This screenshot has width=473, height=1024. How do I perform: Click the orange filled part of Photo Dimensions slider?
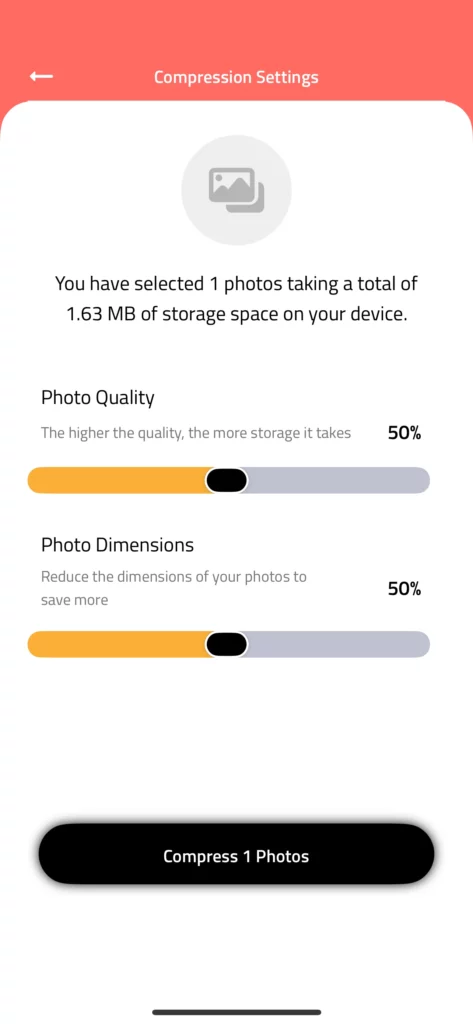coord(118,644)
